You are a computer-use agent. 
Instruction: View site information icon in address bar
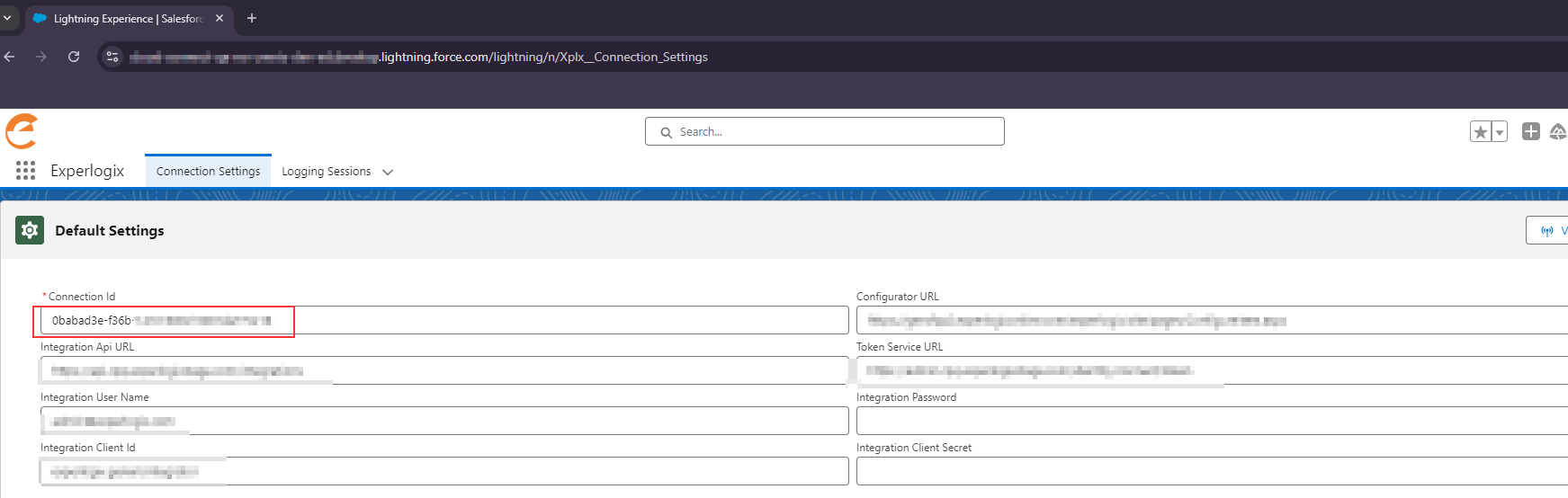(112, 57)
